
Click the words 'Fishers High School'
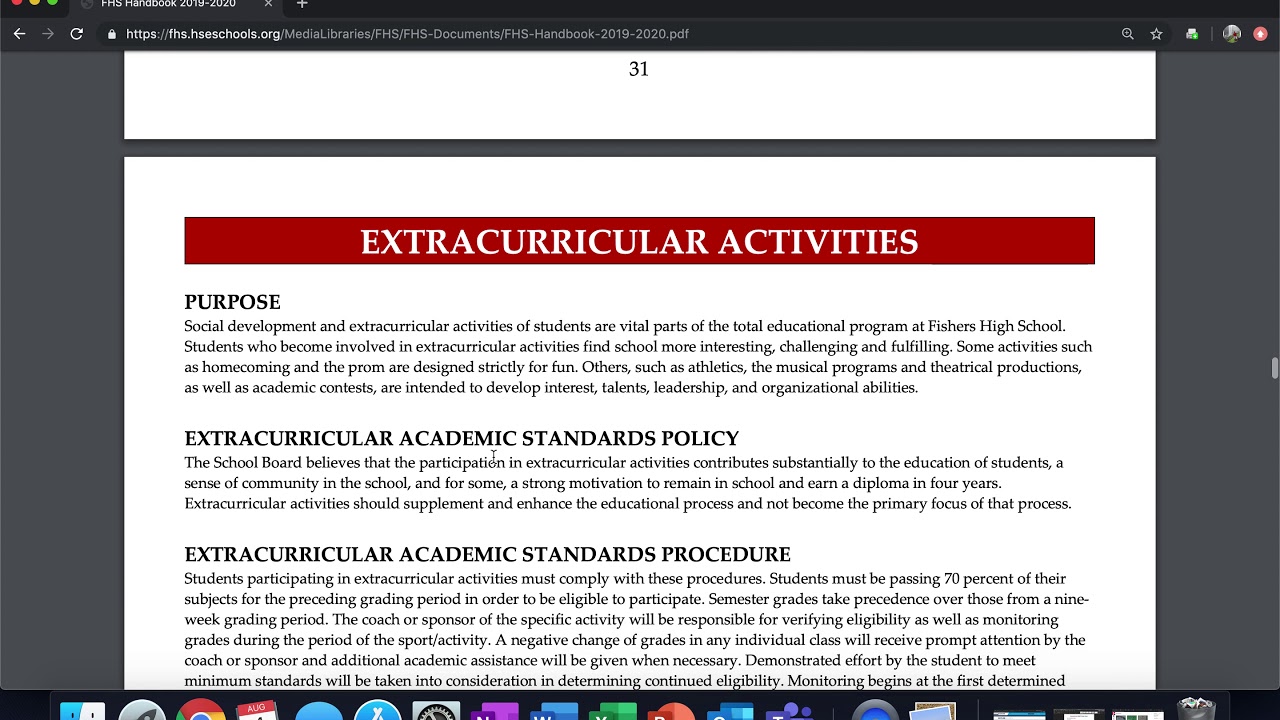(995, 326)
